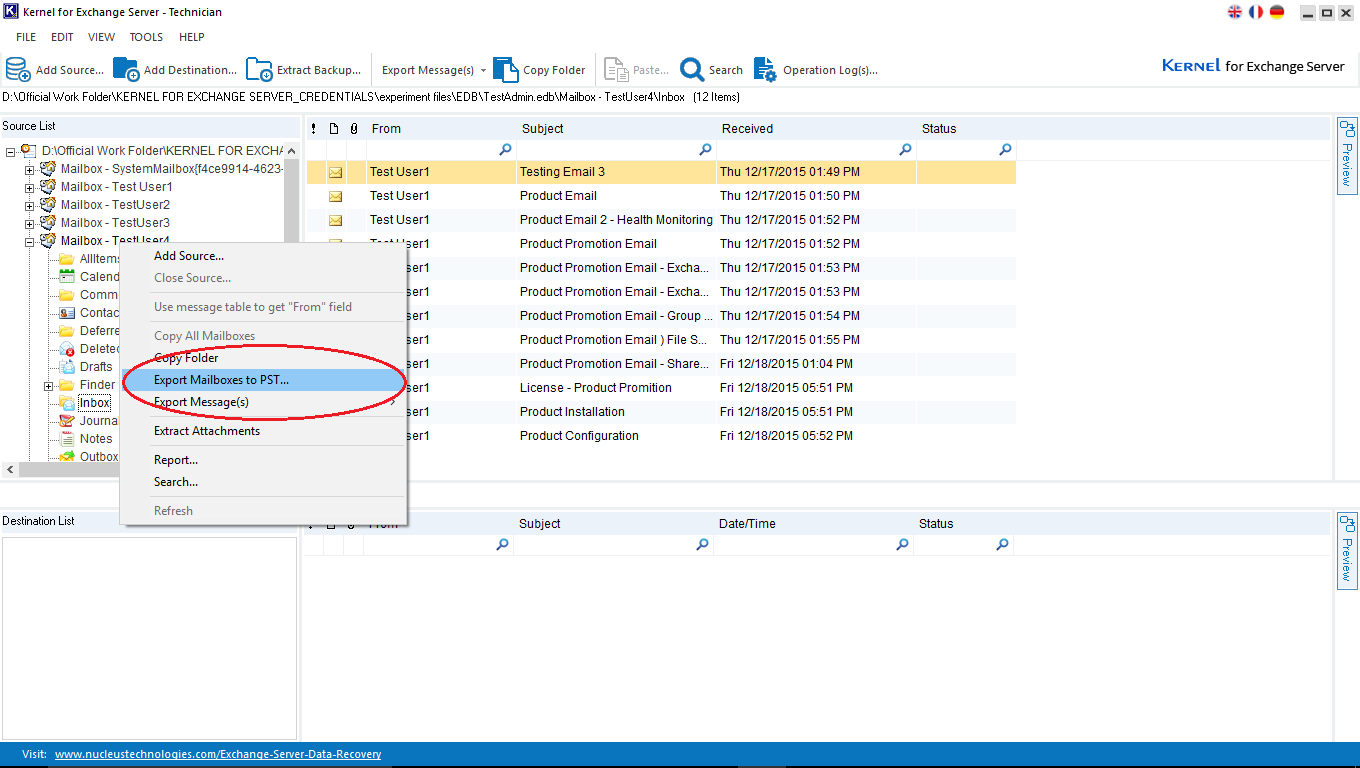The image size is (1360, 768).
Task: Open the FILE menu
Action: 26,37
